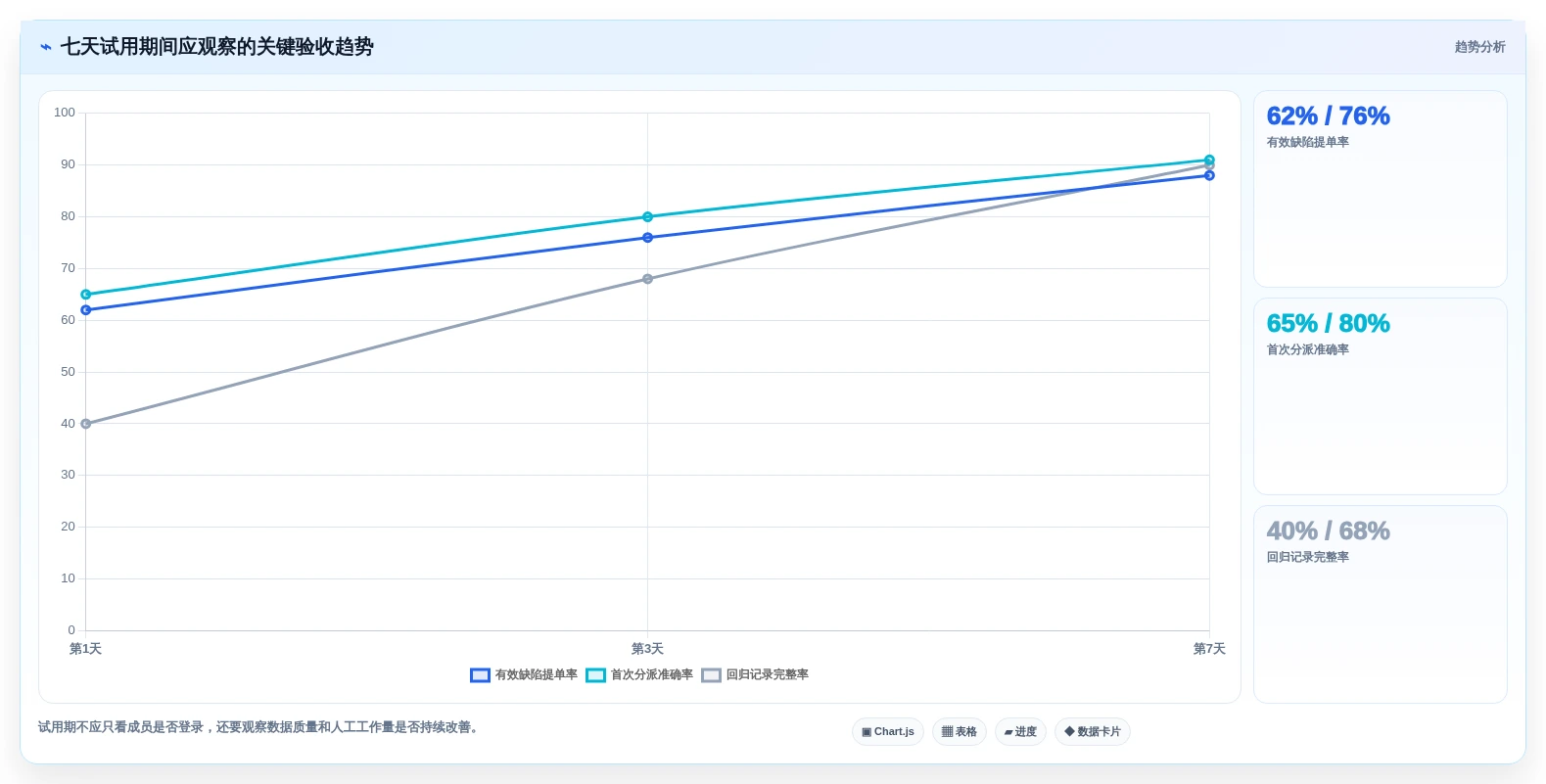Click the 62% / 76% card value
Viewport: 1546px width, 784px height.
(x=1328, y=116)
